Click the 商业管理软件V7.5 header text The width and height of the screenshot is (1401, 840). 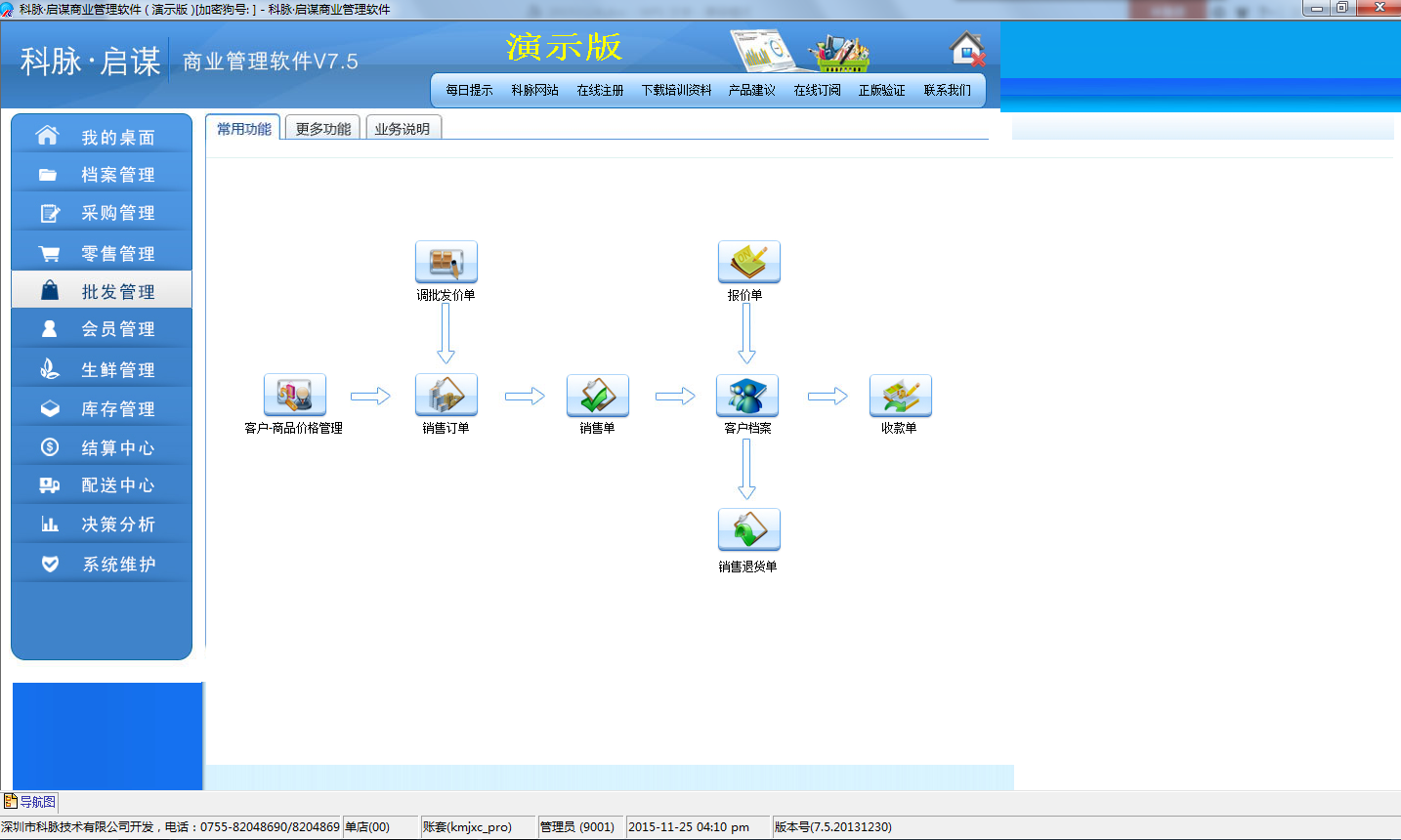click(271, 62)
